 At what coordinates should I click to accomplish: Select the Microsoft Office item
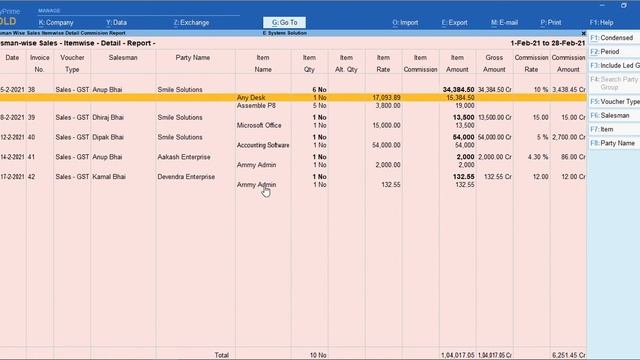259,125
